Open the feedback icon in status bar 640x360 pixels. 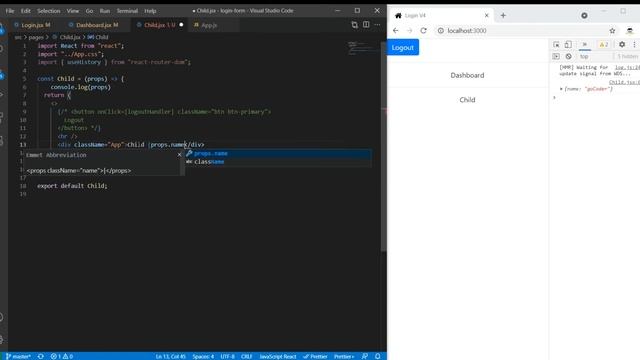pos(365,356)
